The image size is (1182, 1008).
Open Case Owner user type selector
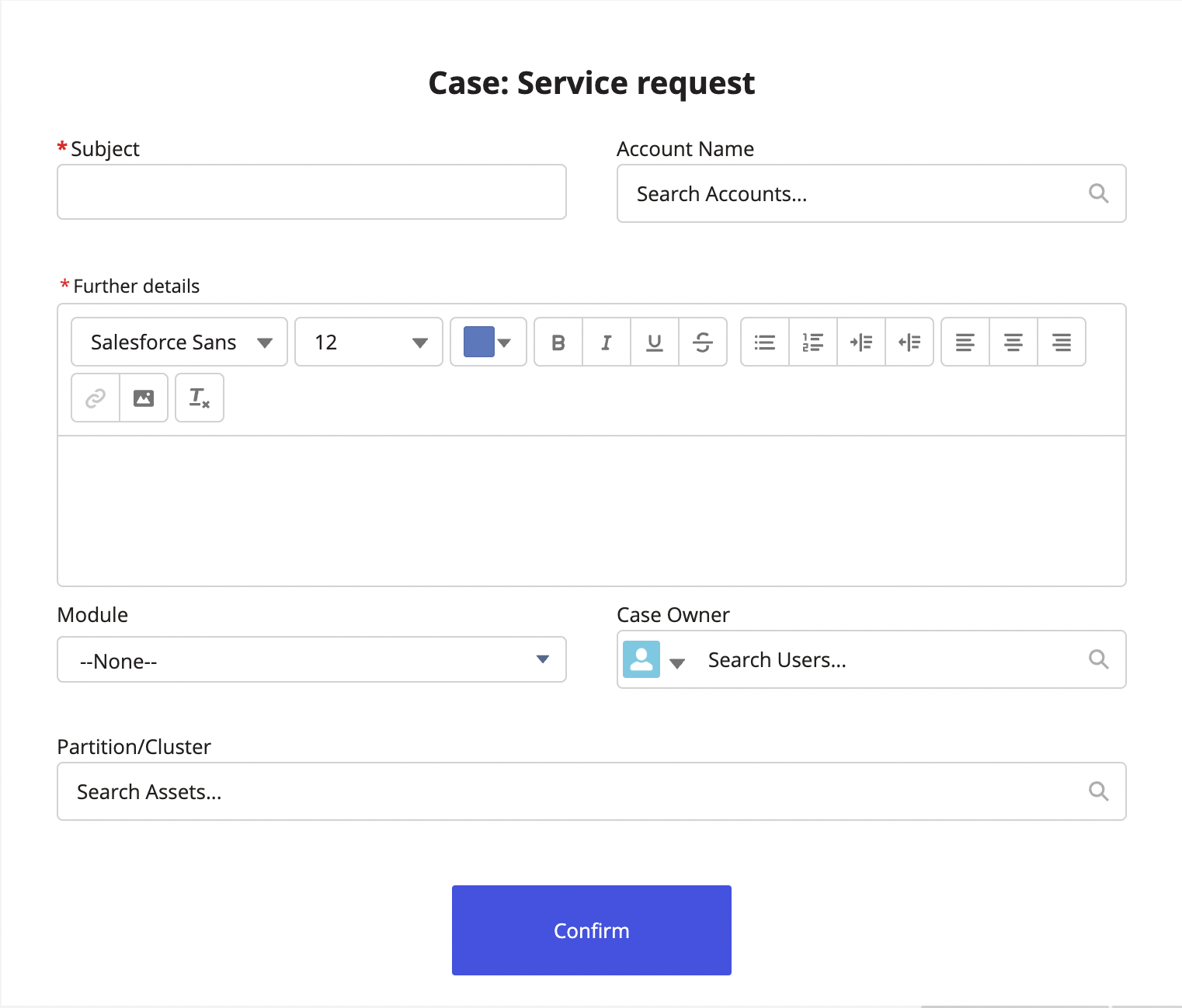click(x=655, y=661)
